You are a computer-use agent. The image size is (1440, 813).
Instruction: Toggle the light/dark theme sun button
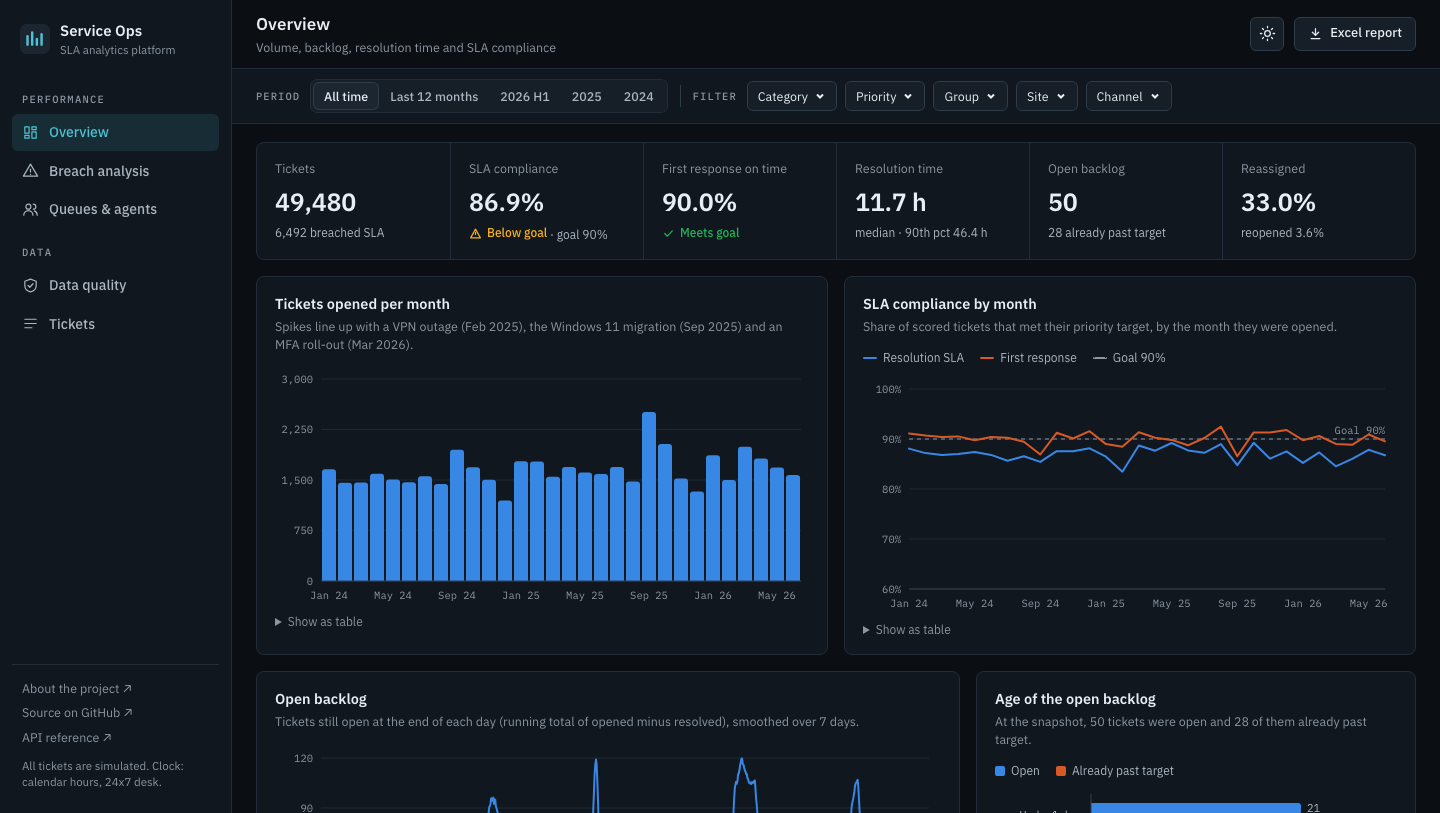[1267, 33]
